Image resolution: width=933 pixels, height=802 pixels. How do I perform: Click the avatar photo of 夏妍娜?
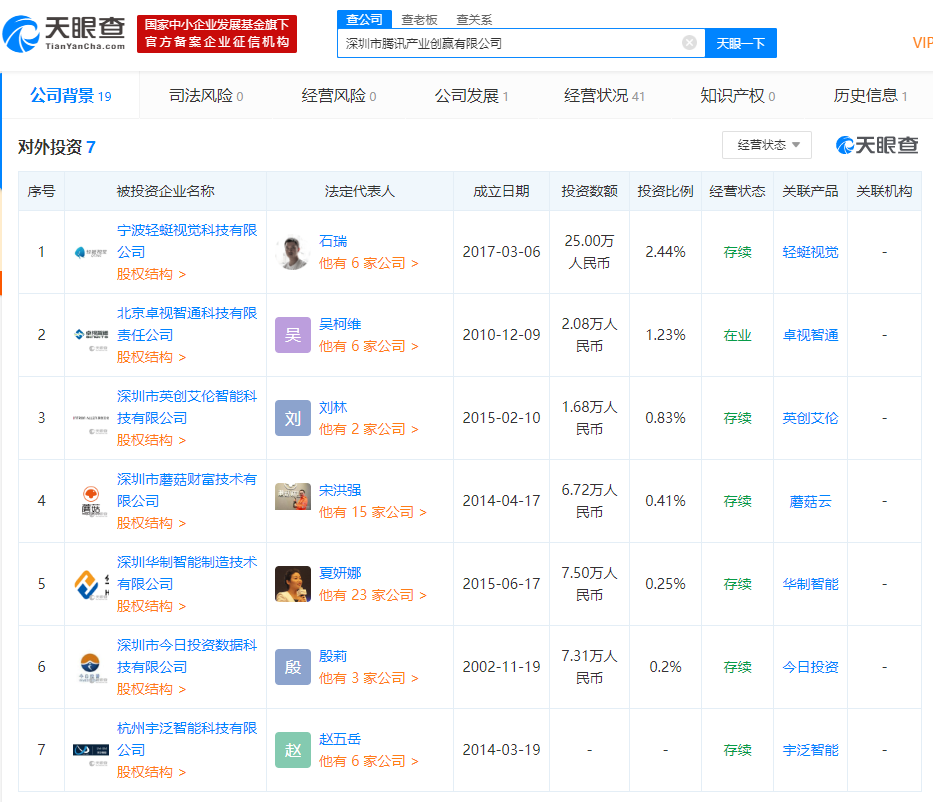293,584
